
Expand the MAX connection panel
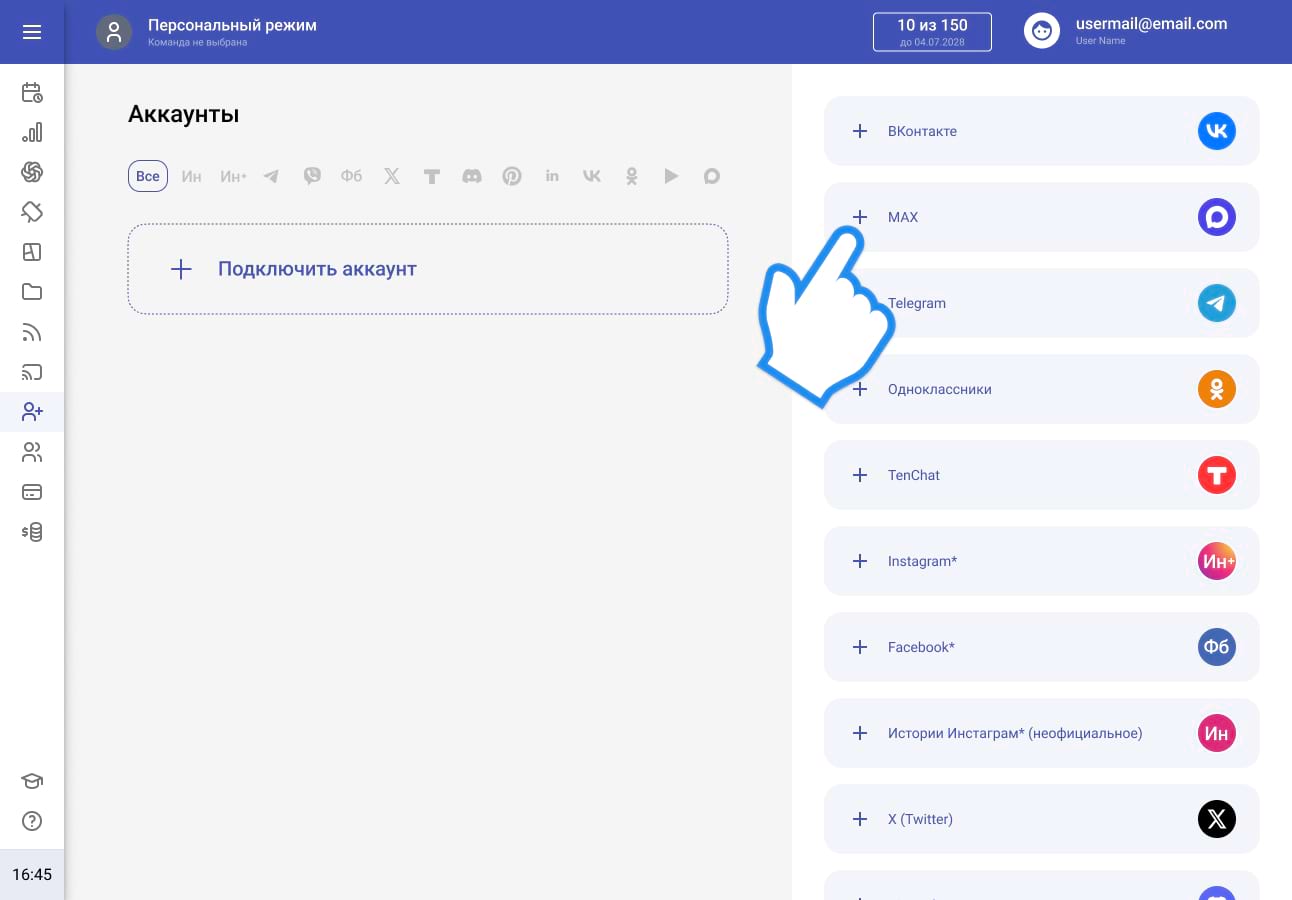(x=1041, y=217)
